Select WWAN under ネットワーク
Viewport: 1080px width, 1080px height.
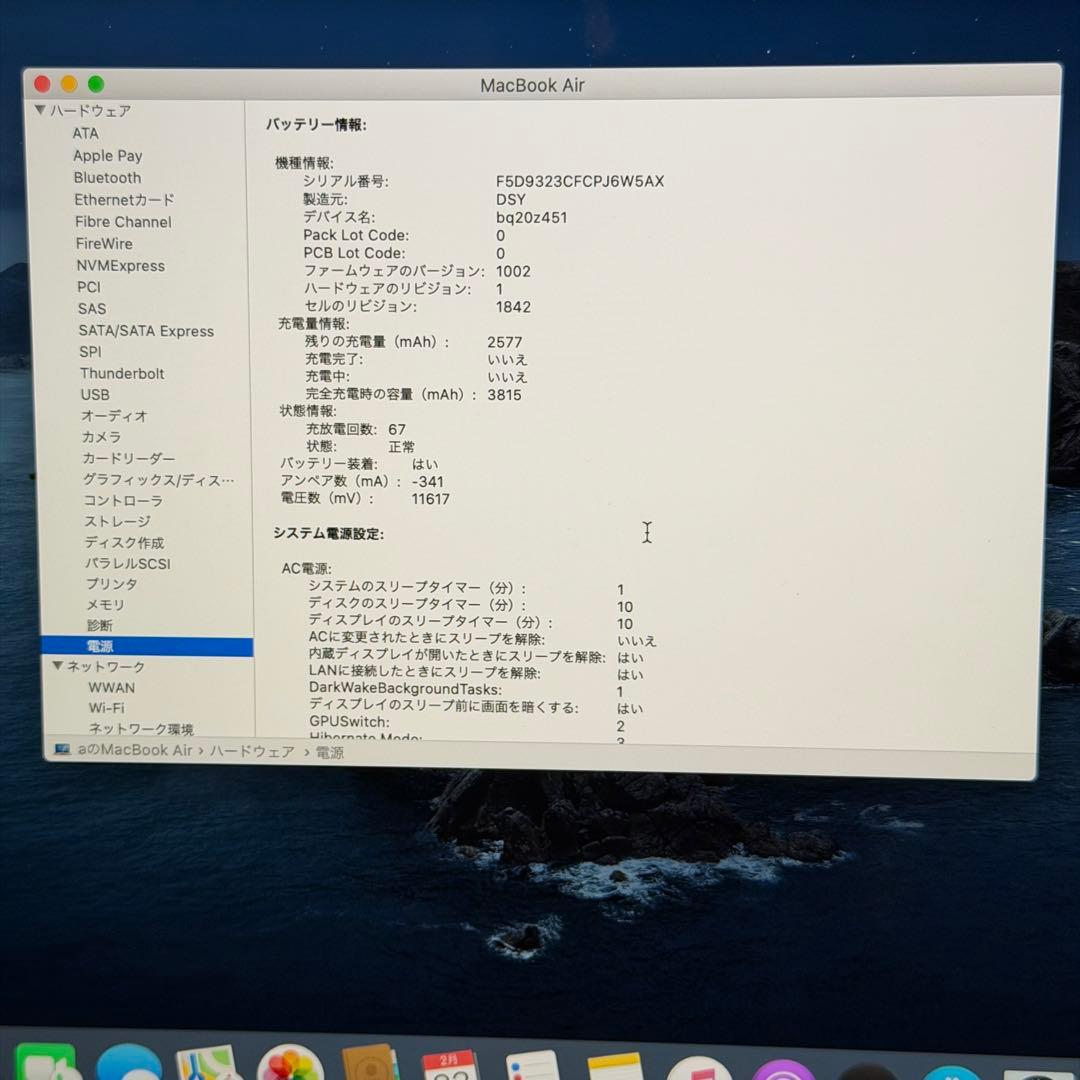[x=112, y=687]
